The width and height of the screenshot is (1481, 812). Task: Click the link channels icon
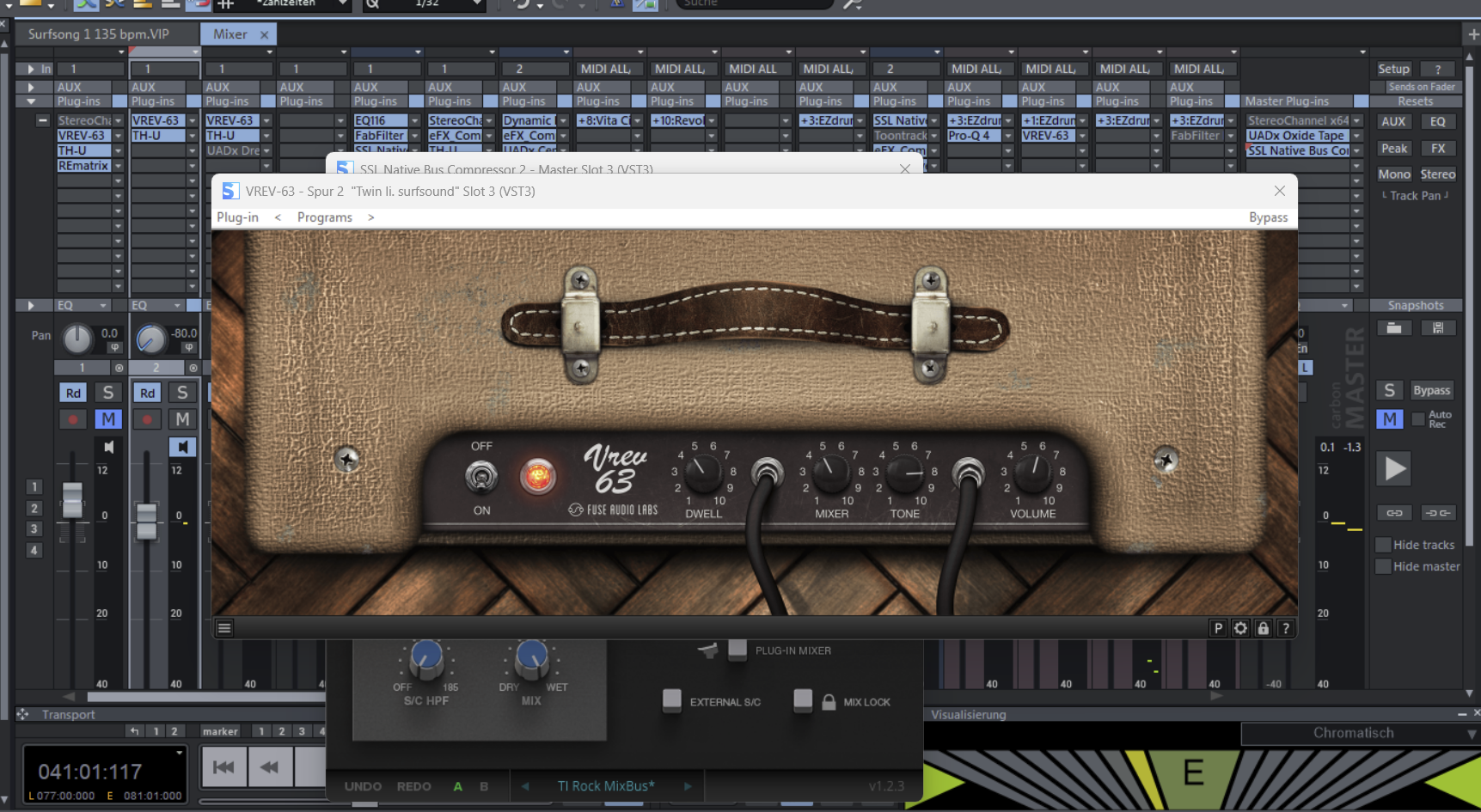[x=1394, y=513]
